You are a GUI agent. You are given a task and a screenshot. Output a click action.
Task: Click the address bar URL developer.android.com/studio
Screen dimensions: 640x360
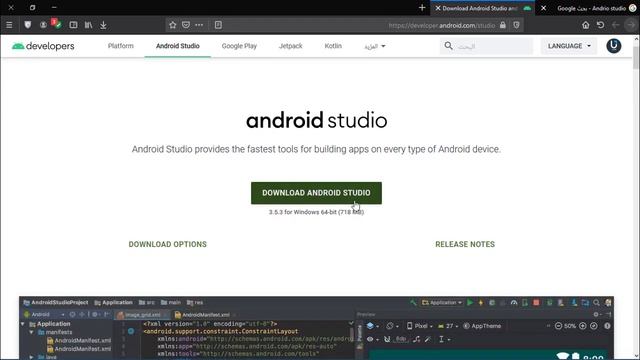tap(442, 25)
